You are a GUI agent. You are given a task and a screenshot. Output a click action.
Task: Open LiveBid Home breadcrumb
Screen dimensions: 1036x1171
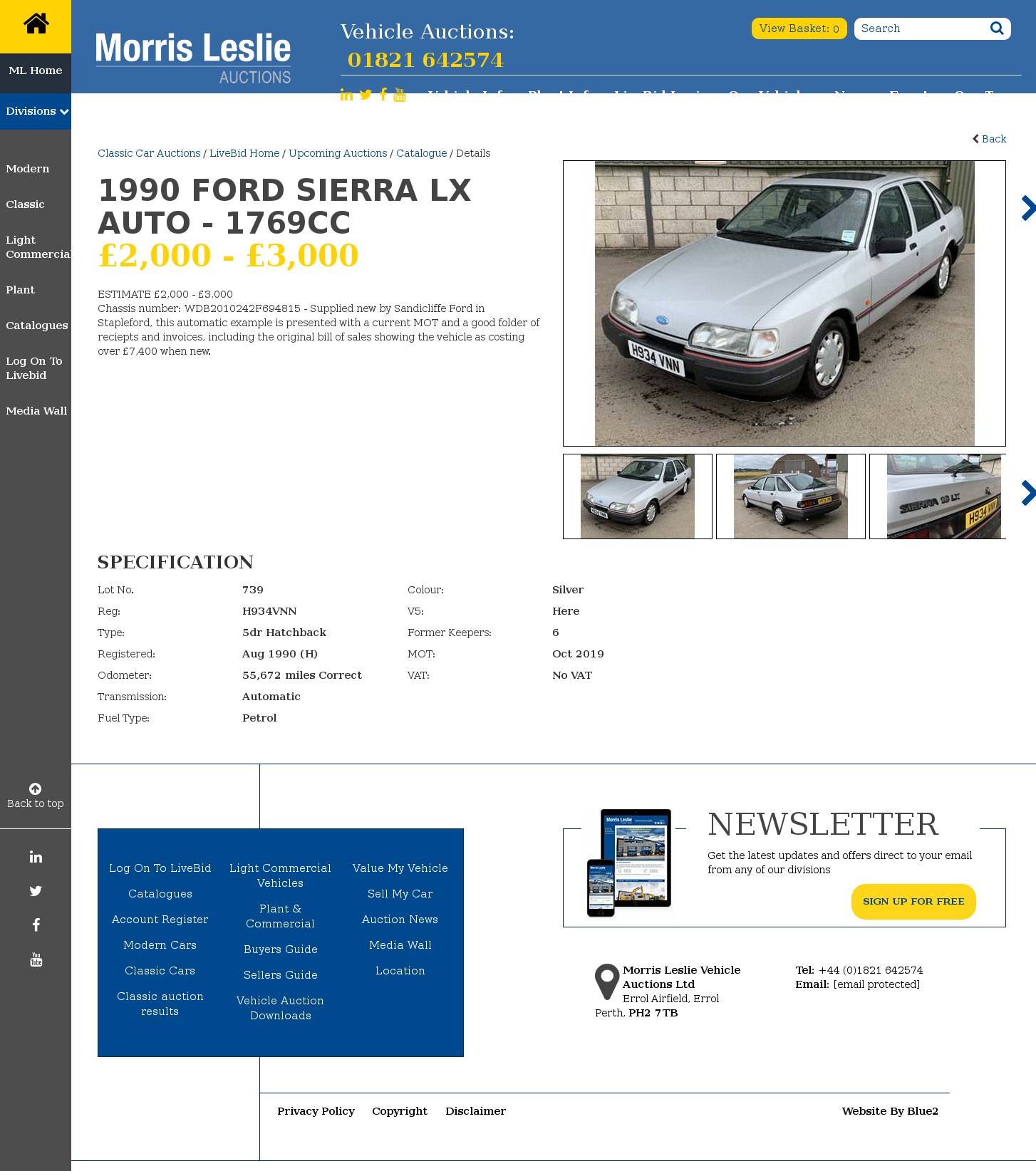244,153
